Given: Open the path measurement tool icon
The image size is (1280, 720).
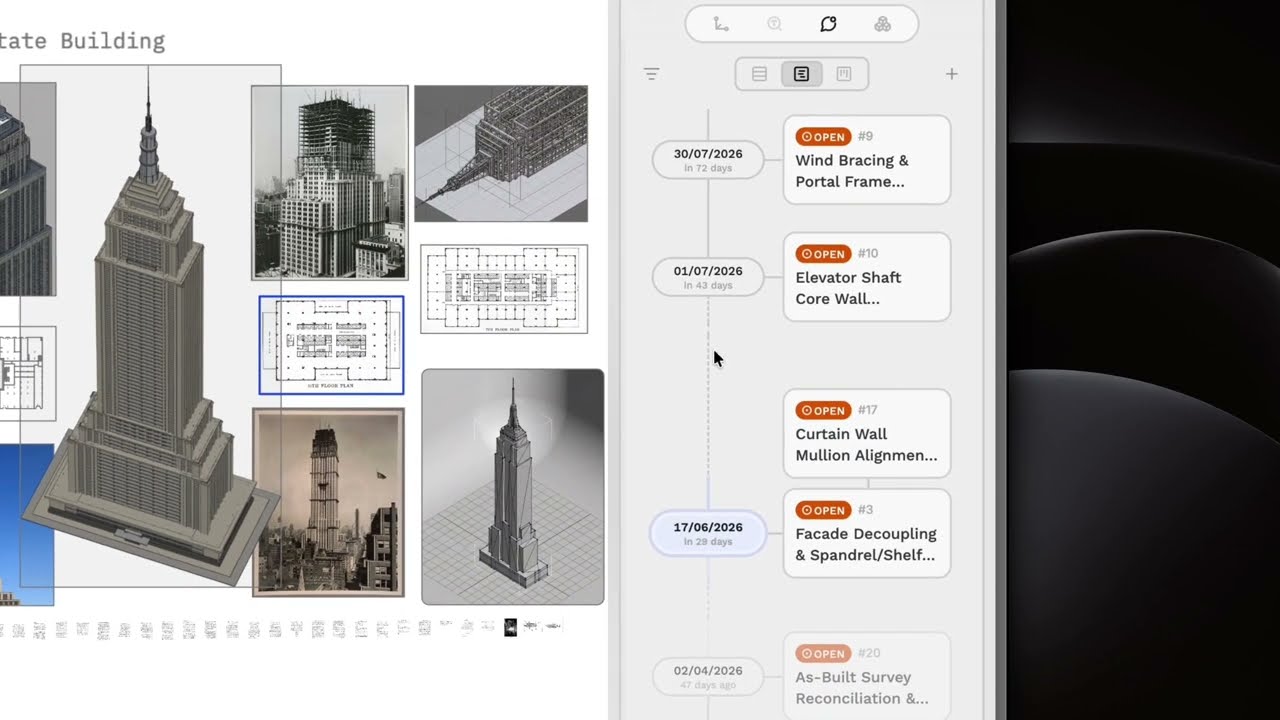Looking at the screenshot, I should pyautogui.click(x=720, y=24).
